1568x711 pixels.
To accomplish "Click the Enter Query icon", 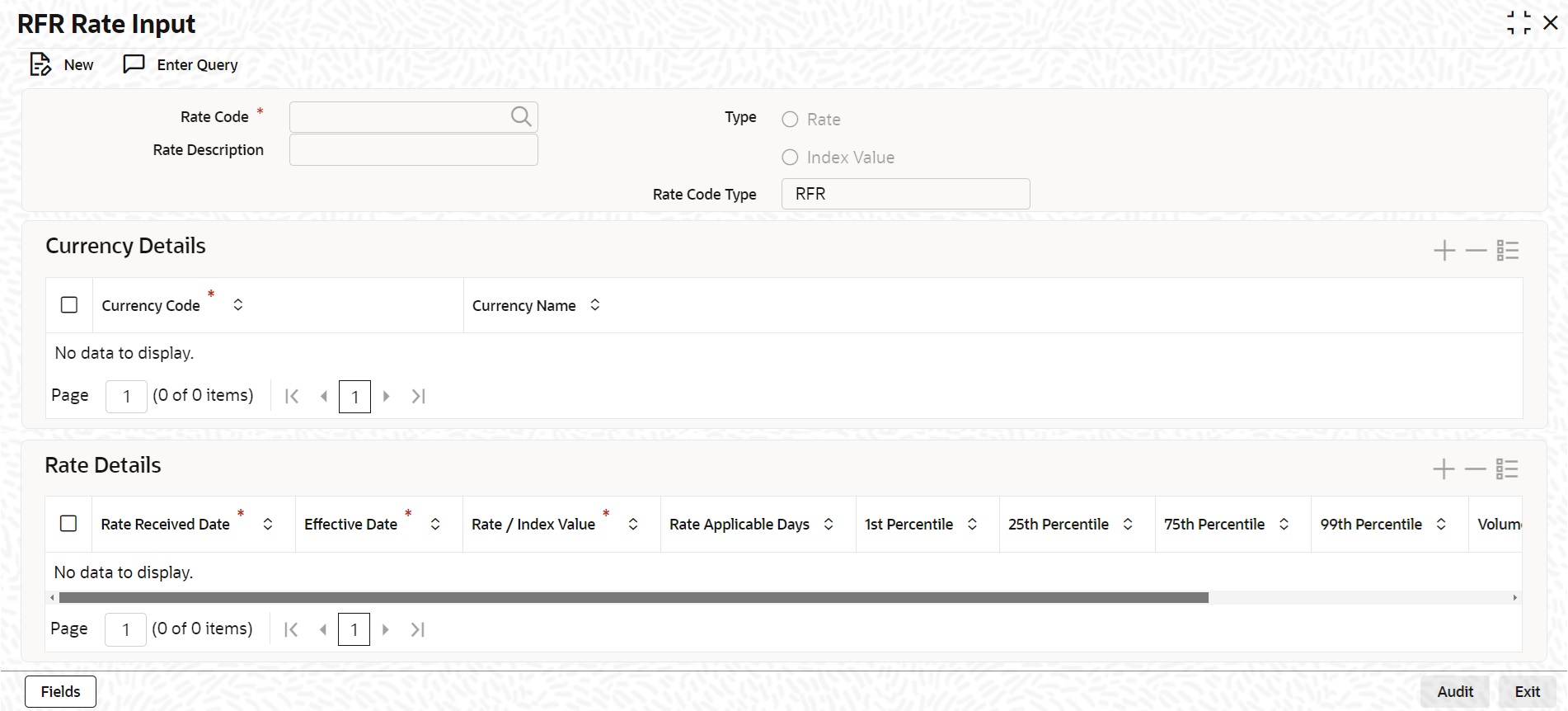I will click(134, 64).
